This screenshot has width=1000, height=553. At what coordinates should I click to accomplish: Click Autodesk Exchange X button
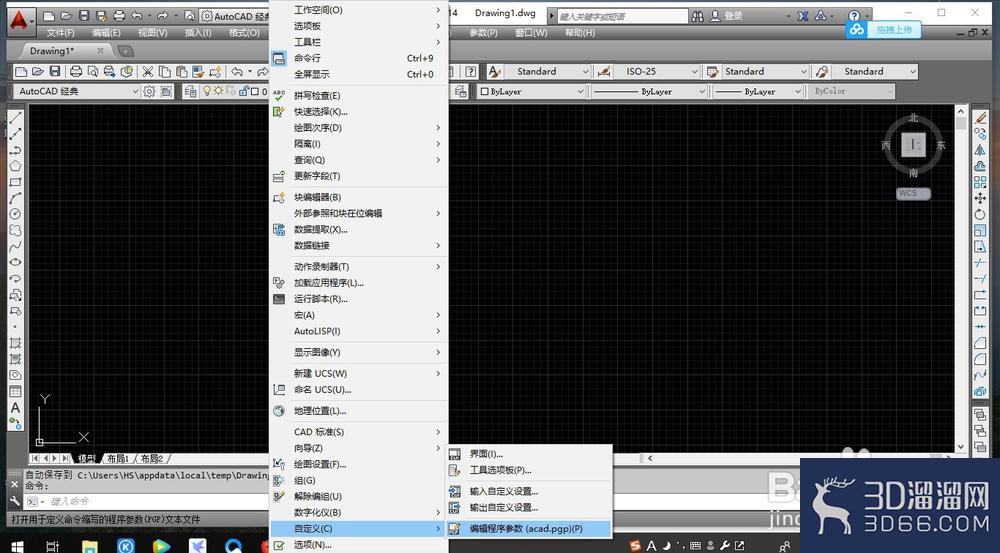(803, 16)
